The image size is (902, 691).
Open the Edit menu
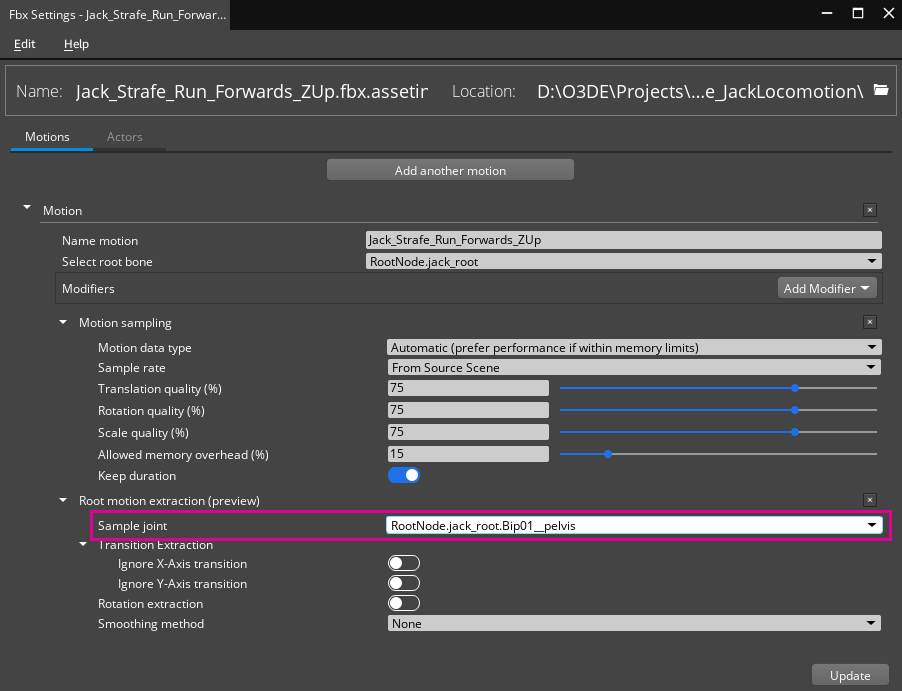(x=24, y=44)
